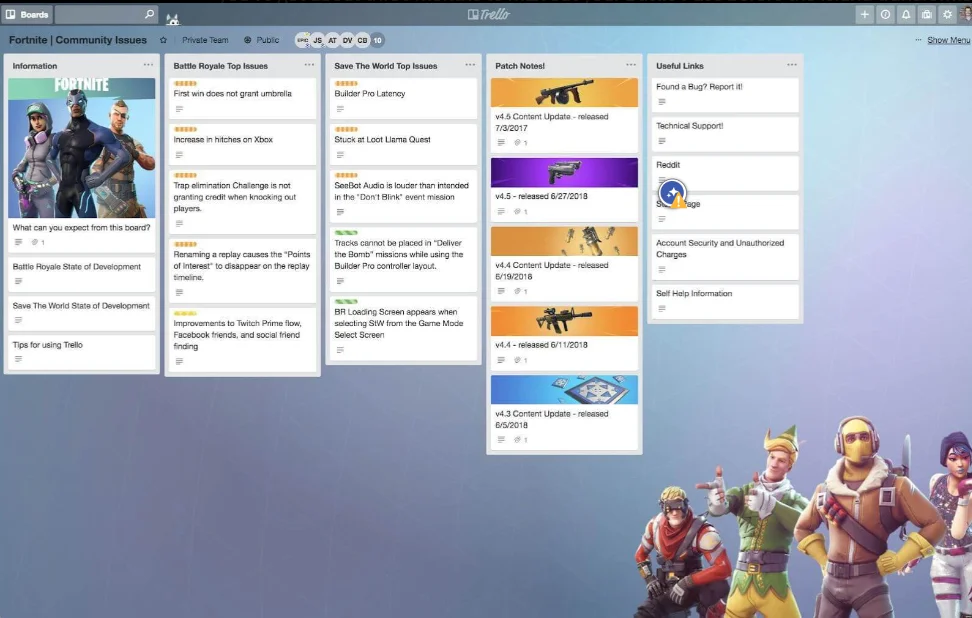Open the Trello notifications bell
This screenshot has width=972, height=618.
pyautogui.click(x=906, y=14)
